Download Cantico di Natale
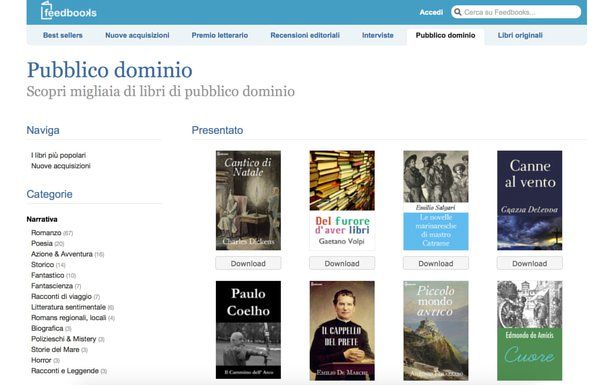The width and height of the screenshot is (610, 385). 248,263
